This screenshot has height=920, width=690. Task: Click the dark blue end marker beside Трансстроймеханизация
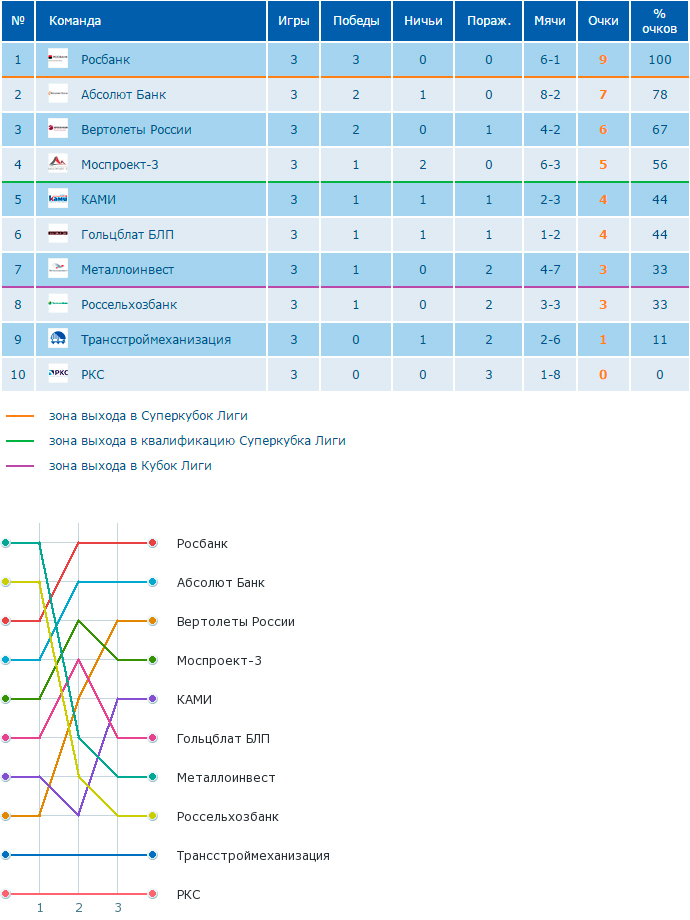coord(153,855)
